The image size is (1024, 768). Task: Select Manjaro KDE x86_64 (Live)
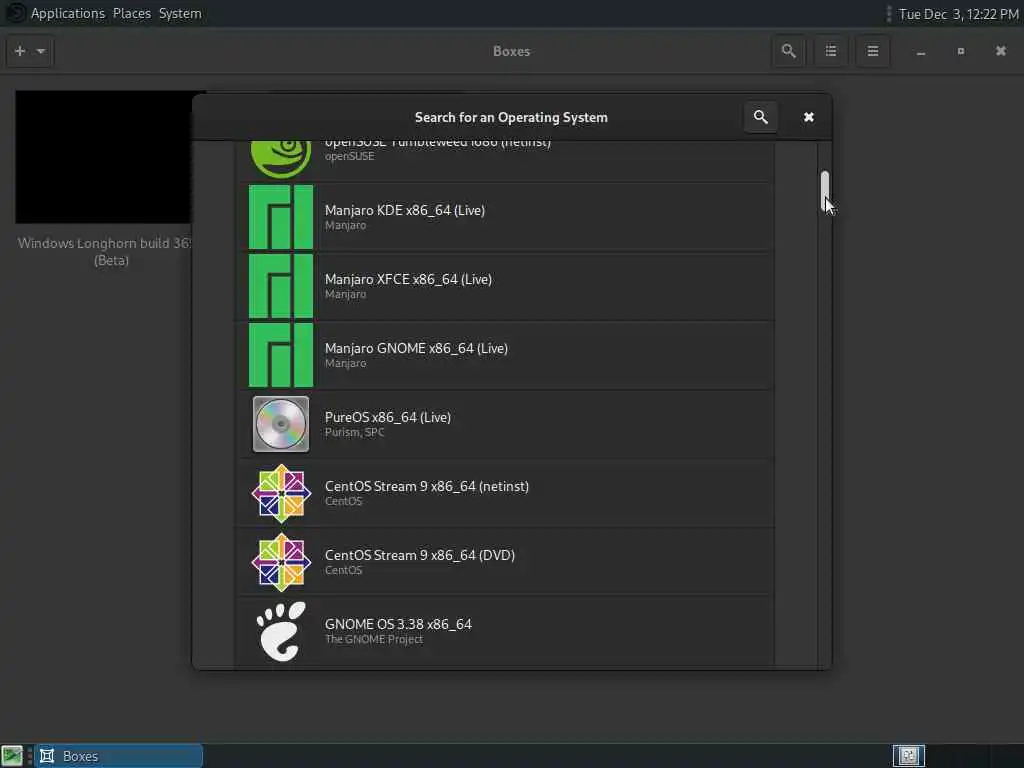point(505,217)
